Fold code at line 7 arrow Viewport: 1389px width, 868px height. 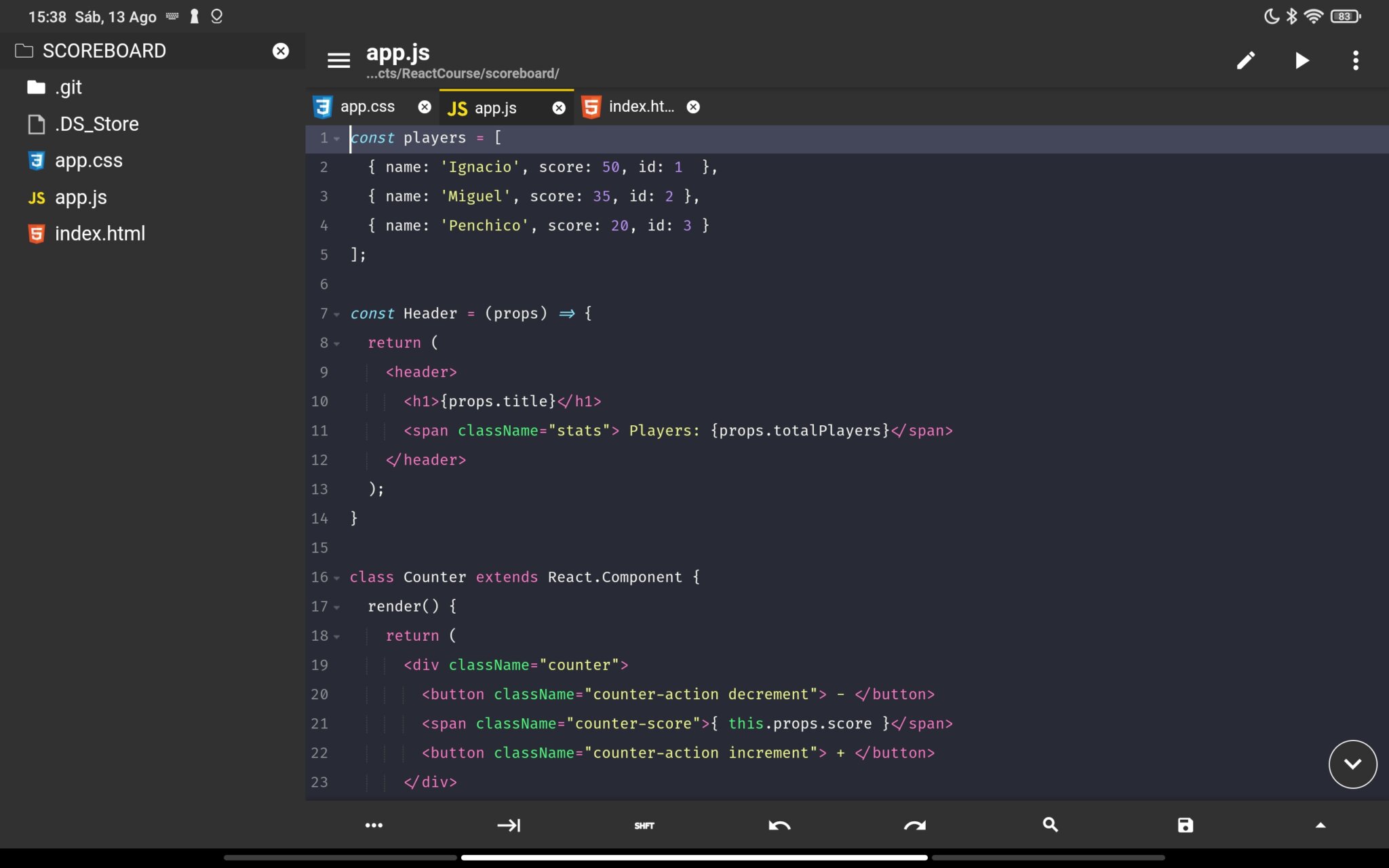click(x=336, y=315)
